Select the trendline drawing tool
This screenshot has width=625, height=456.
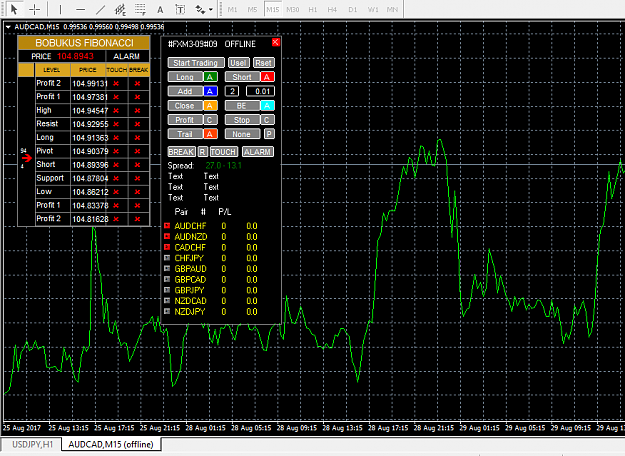[100, 9]
